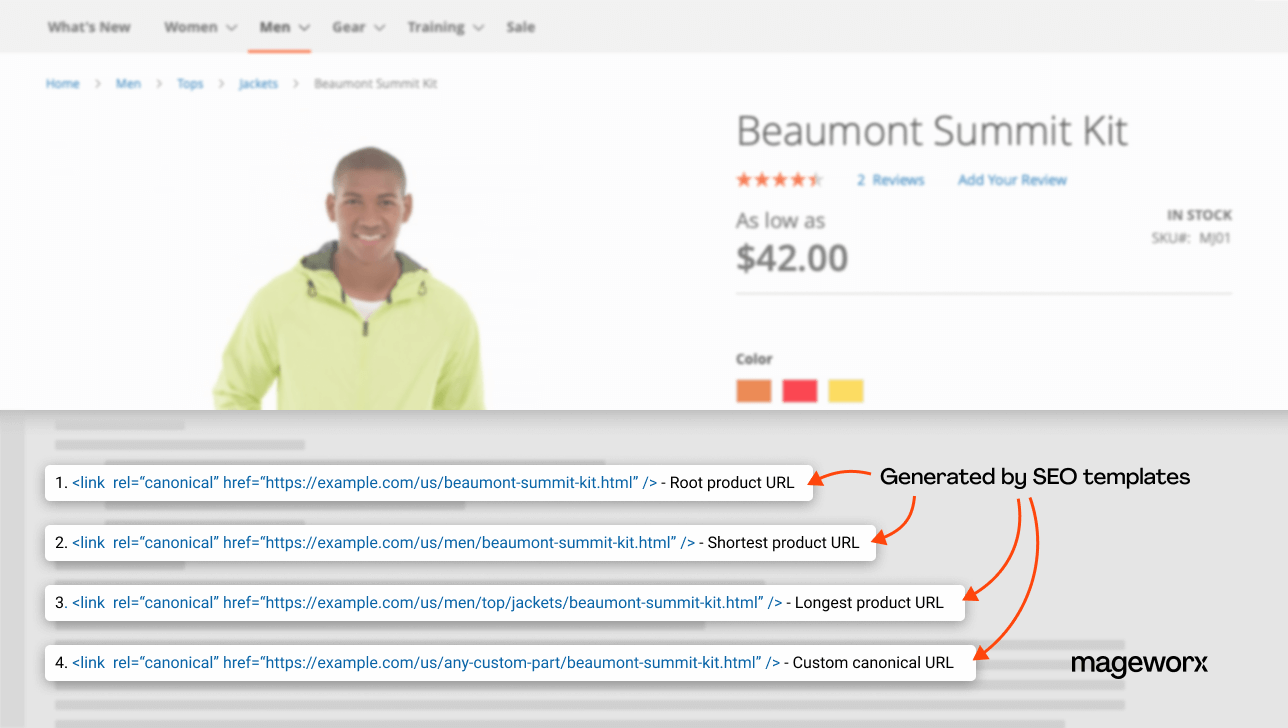The width and height of the screenshot is (1288, 728).
Task: Open the Training dropdown menu
Action: [437, 27]
